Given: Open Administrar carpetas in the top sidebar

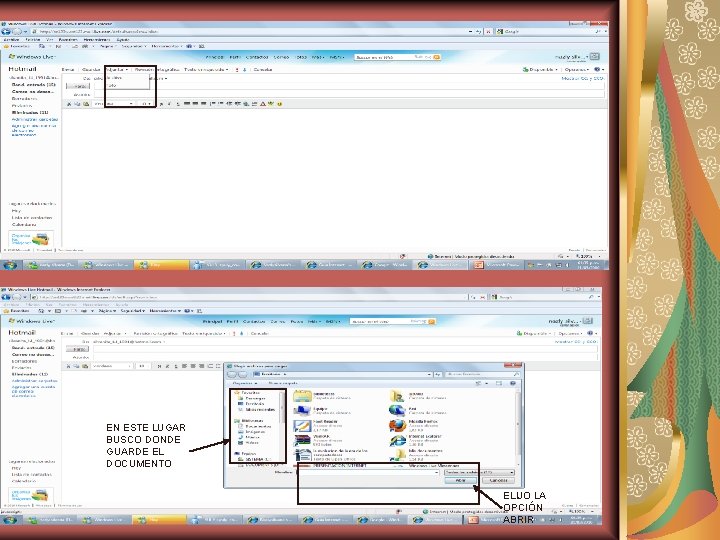Looking at the screenshot, I should tap(35, 119).
